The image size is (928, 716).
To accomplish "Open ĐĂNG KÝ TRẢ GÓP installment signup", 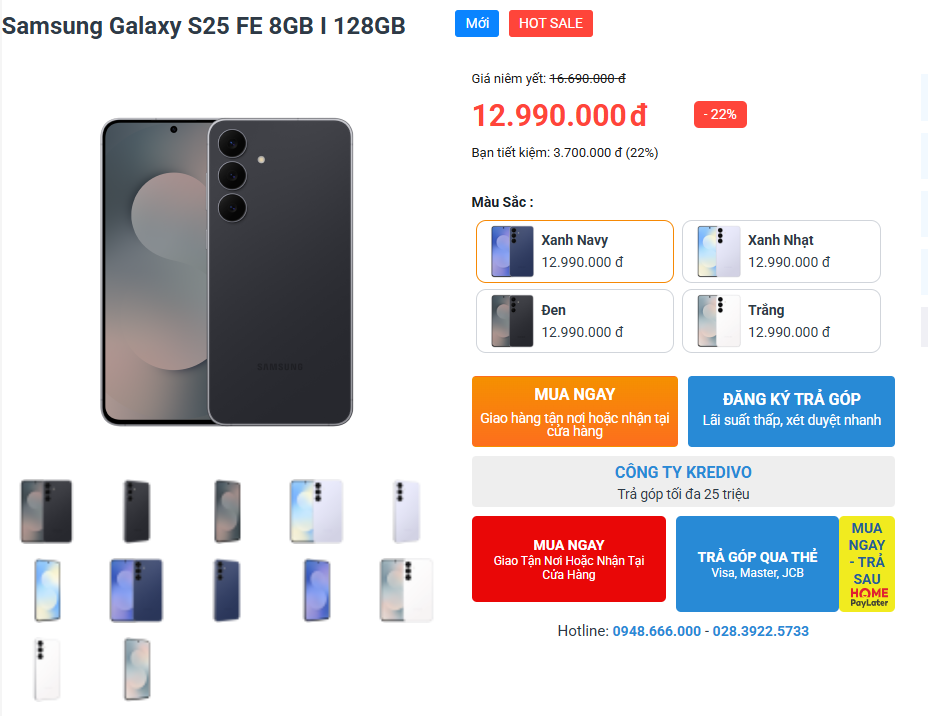I will (791, 411).
